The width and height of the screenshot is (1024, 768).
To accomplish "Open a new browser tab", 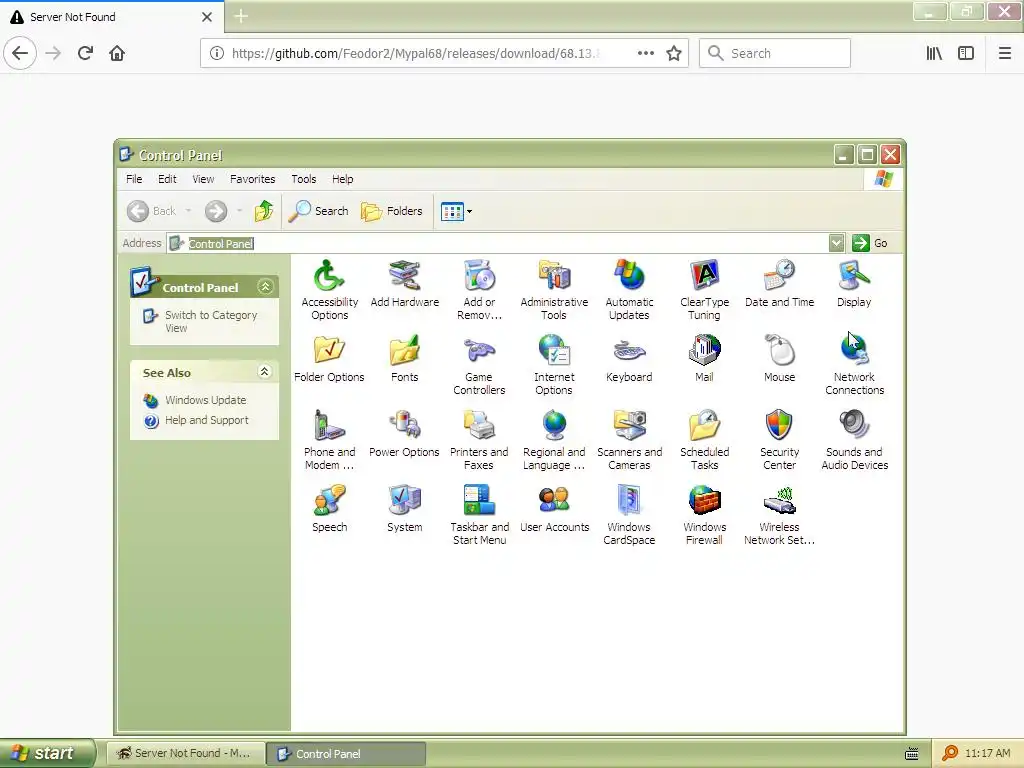I will 241,16.
